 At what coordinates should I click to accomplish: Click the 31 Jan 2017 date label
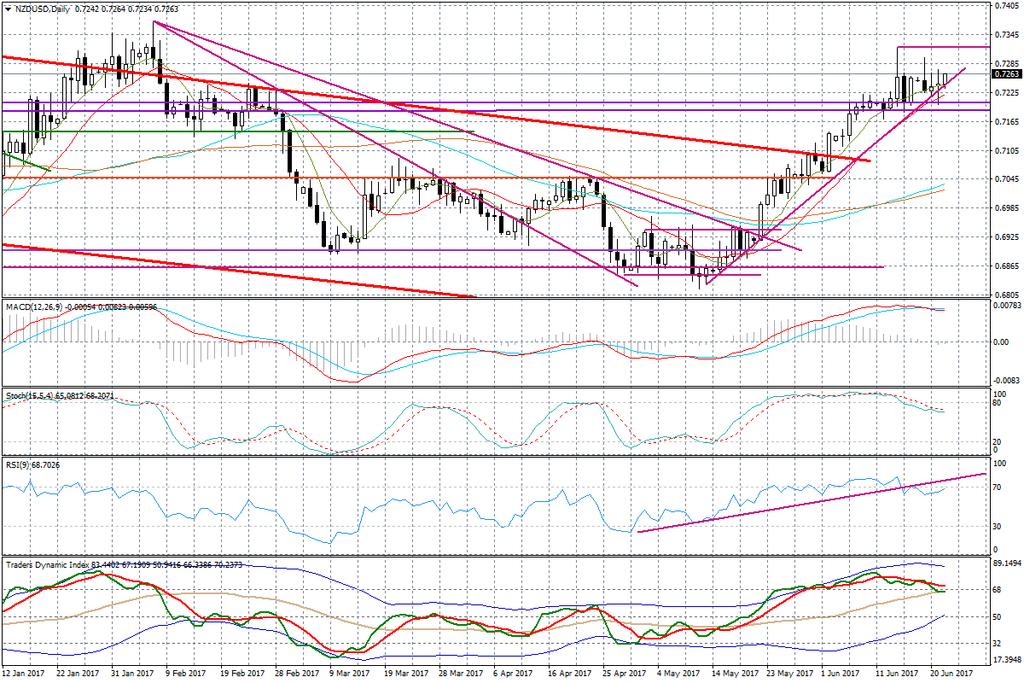click(133, 673)
